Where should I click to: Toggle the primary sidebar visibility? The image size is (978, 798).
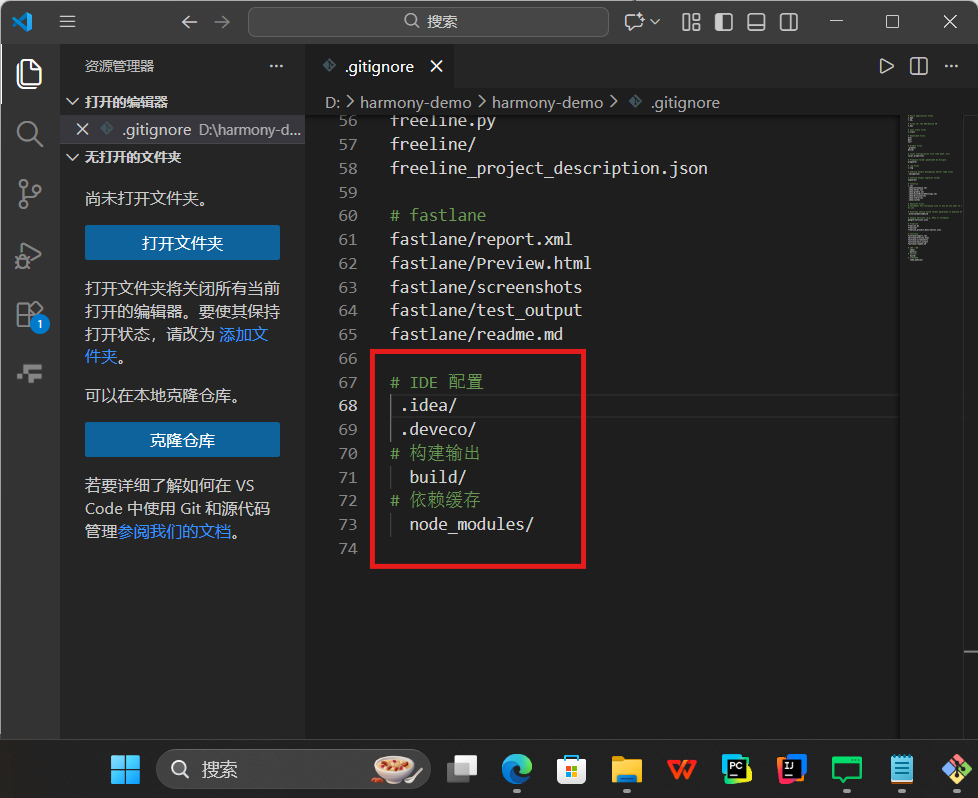pyautogui.click(x=724, y=22)
